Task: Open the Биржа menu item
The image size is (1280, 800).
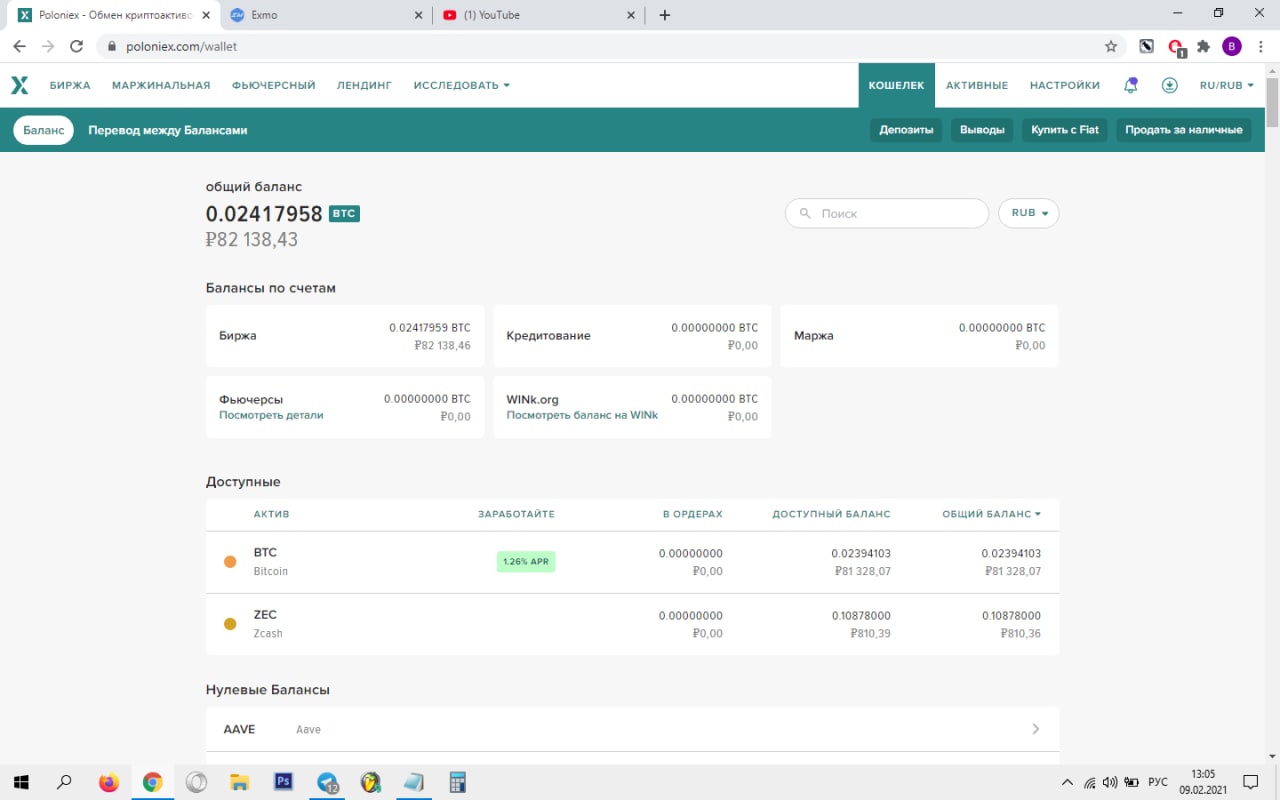Action: [x=70, y=85]
